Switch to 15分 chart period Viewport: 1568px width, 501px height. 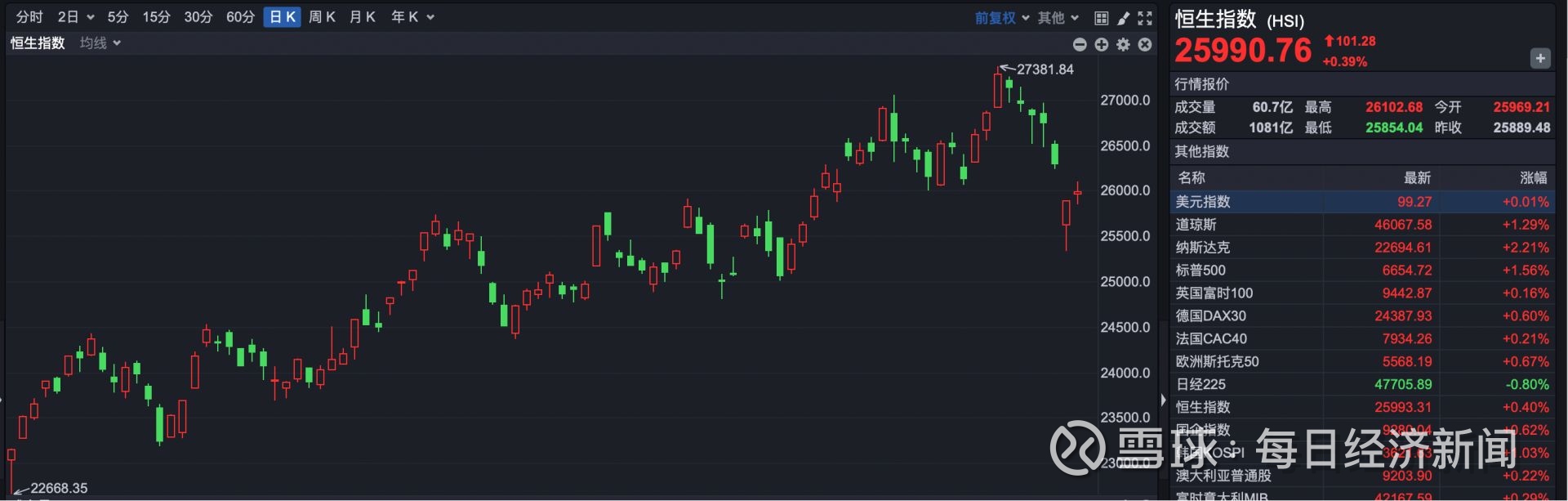tap(156, 17)
